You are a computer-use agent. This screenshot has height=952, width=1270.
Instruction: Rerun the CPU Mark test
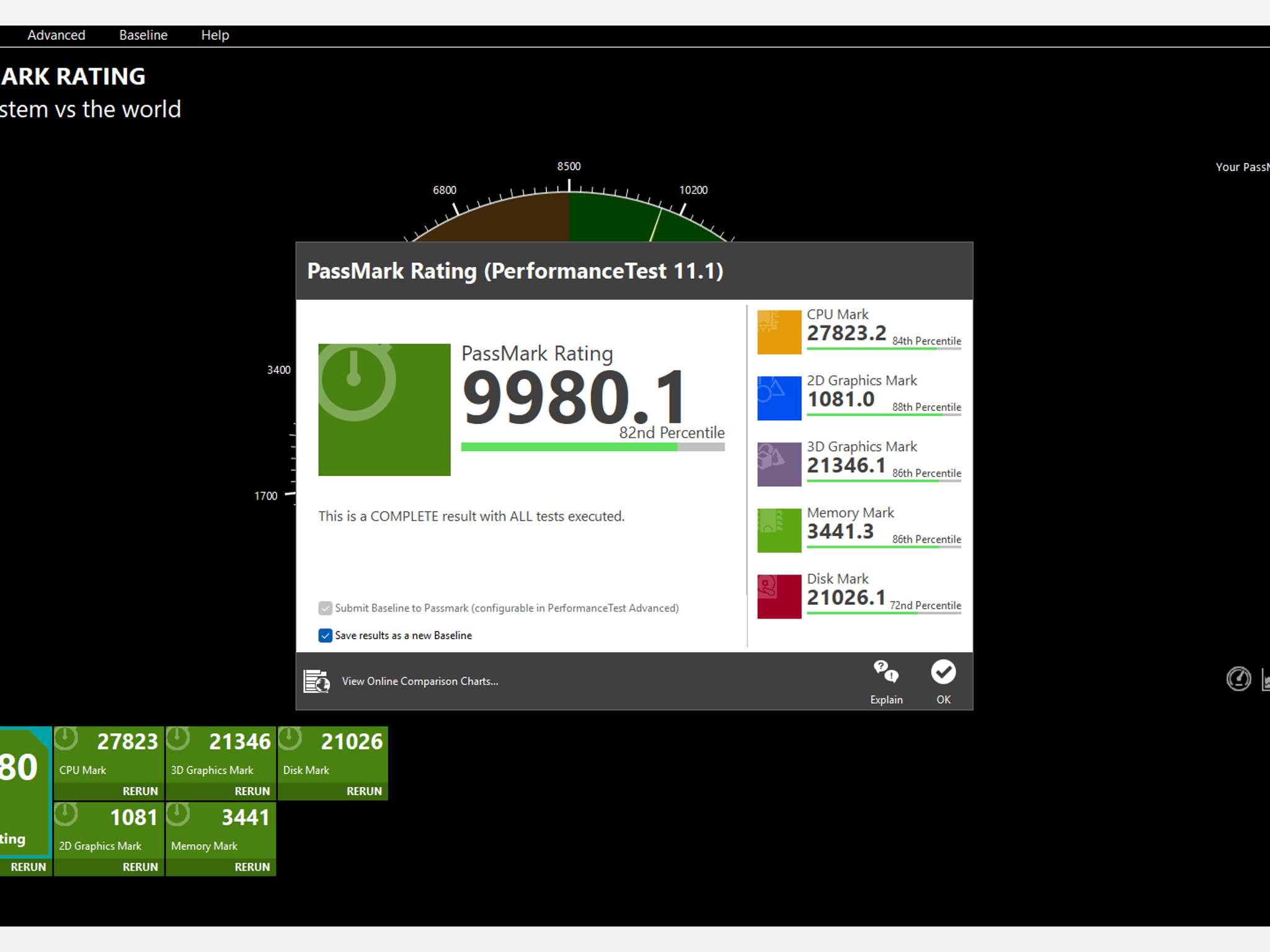(x=140, y=791)
